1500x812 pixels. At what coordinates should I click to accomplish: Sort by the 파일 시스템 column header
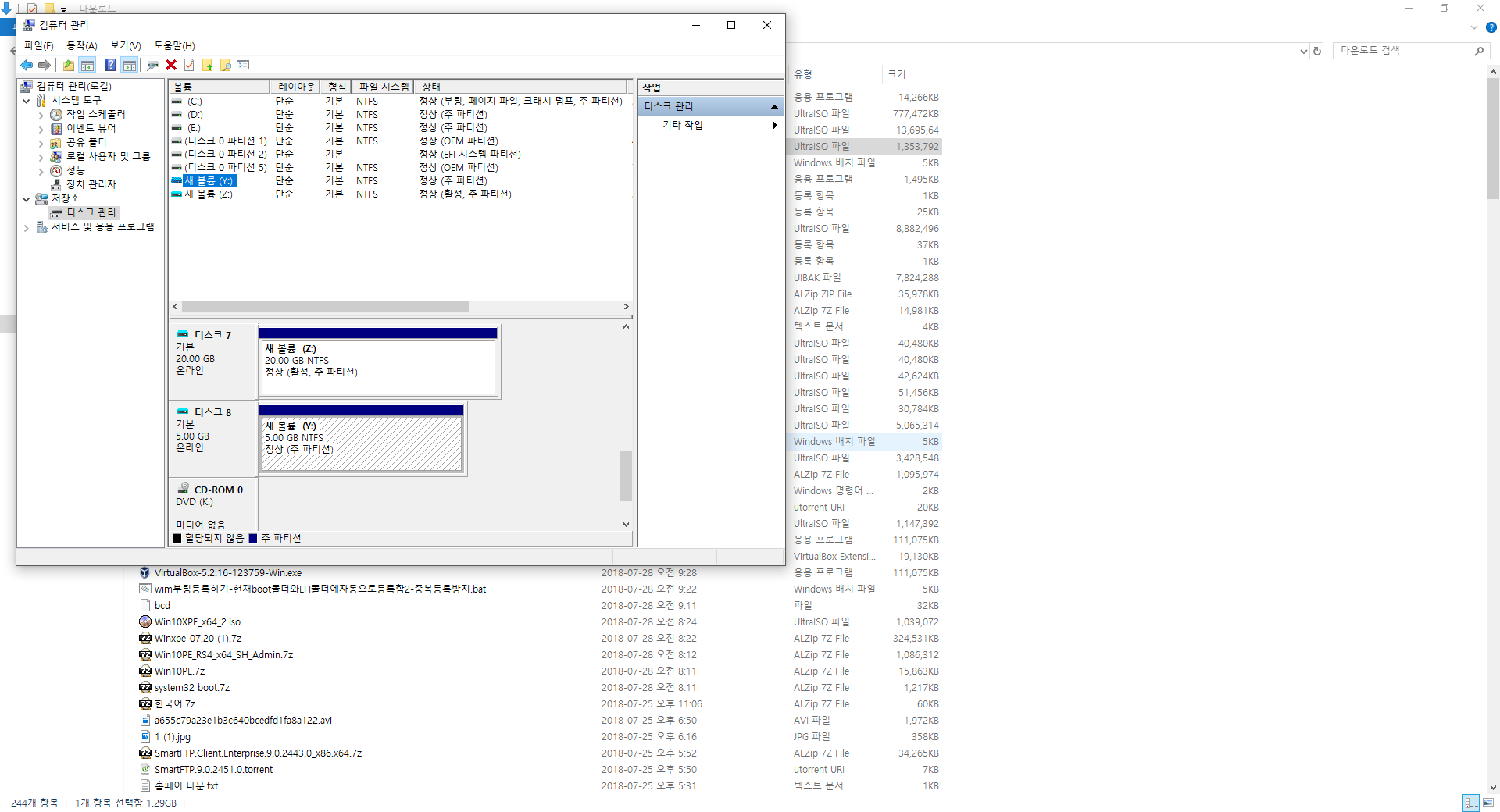[x=384, y=87]
